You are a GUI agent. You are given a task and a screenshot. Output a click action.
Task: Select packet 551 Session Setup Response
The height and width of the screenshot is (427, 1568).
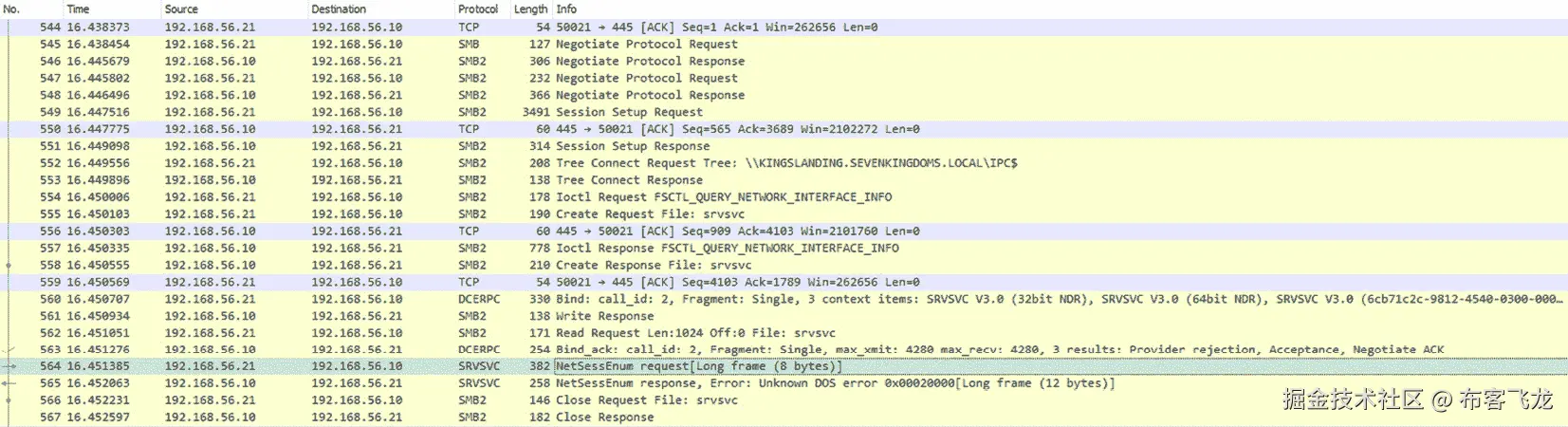coord(784,146)
